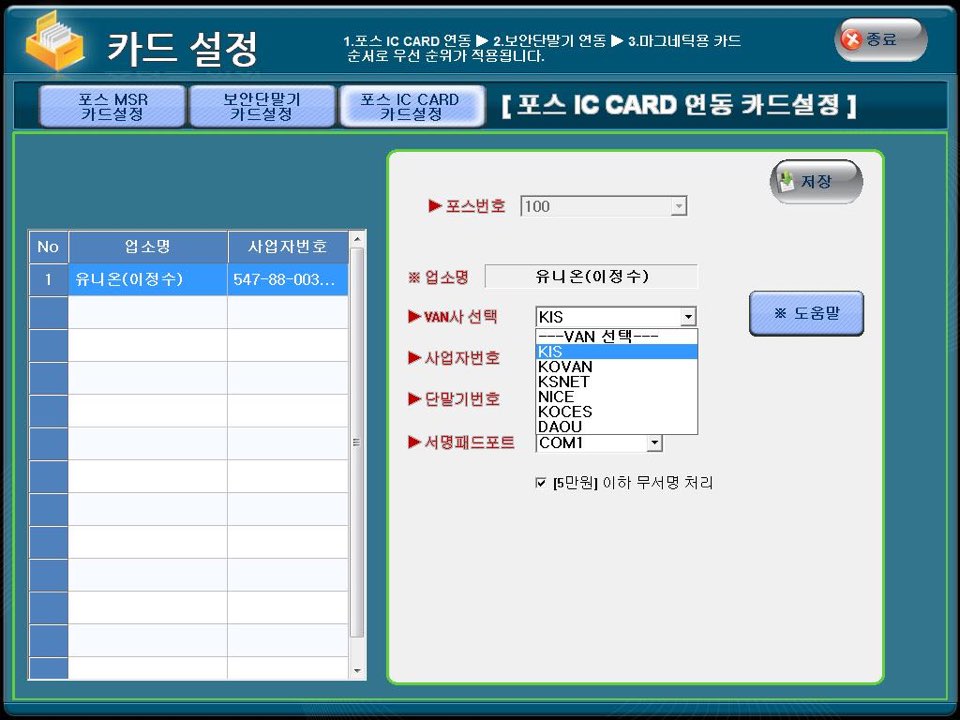960x720 pixels.
Task: Click the table scrollbar down arrow
Action: click(x=357, y=670)
